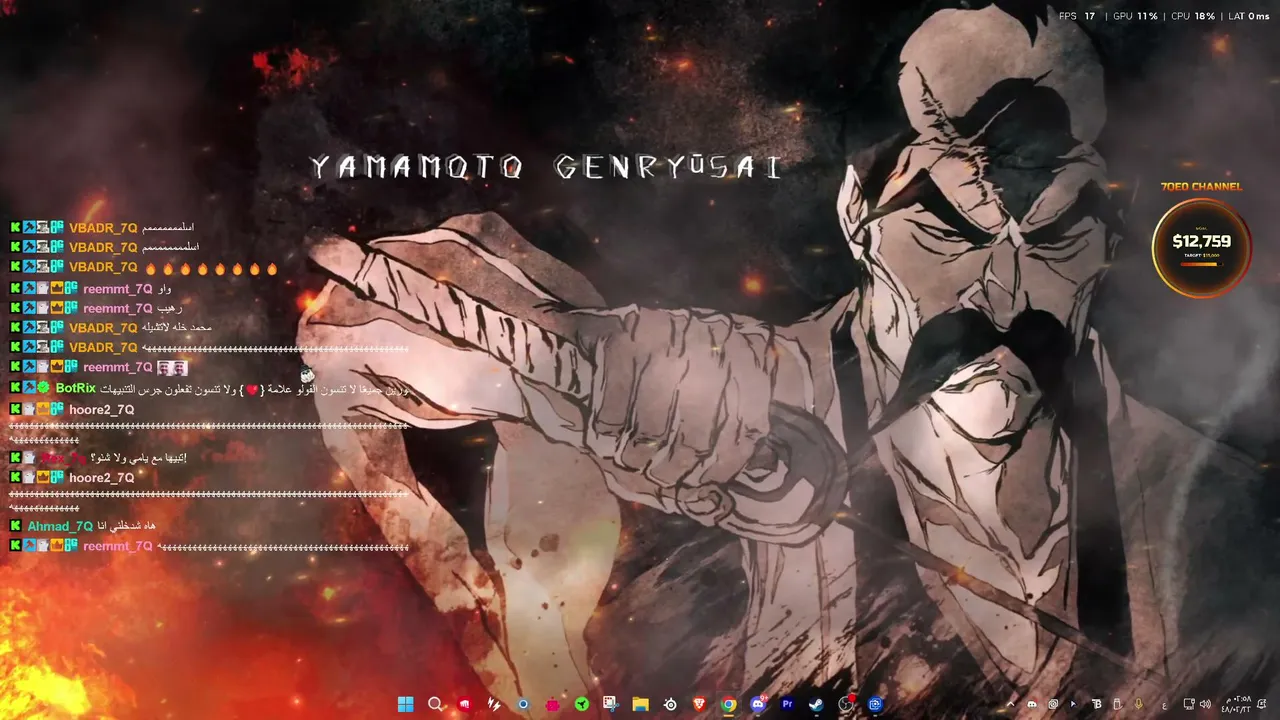The image size is (1280, 720).
Task: Click VBADR_7Q beside fire emojis
Action: 103,268
